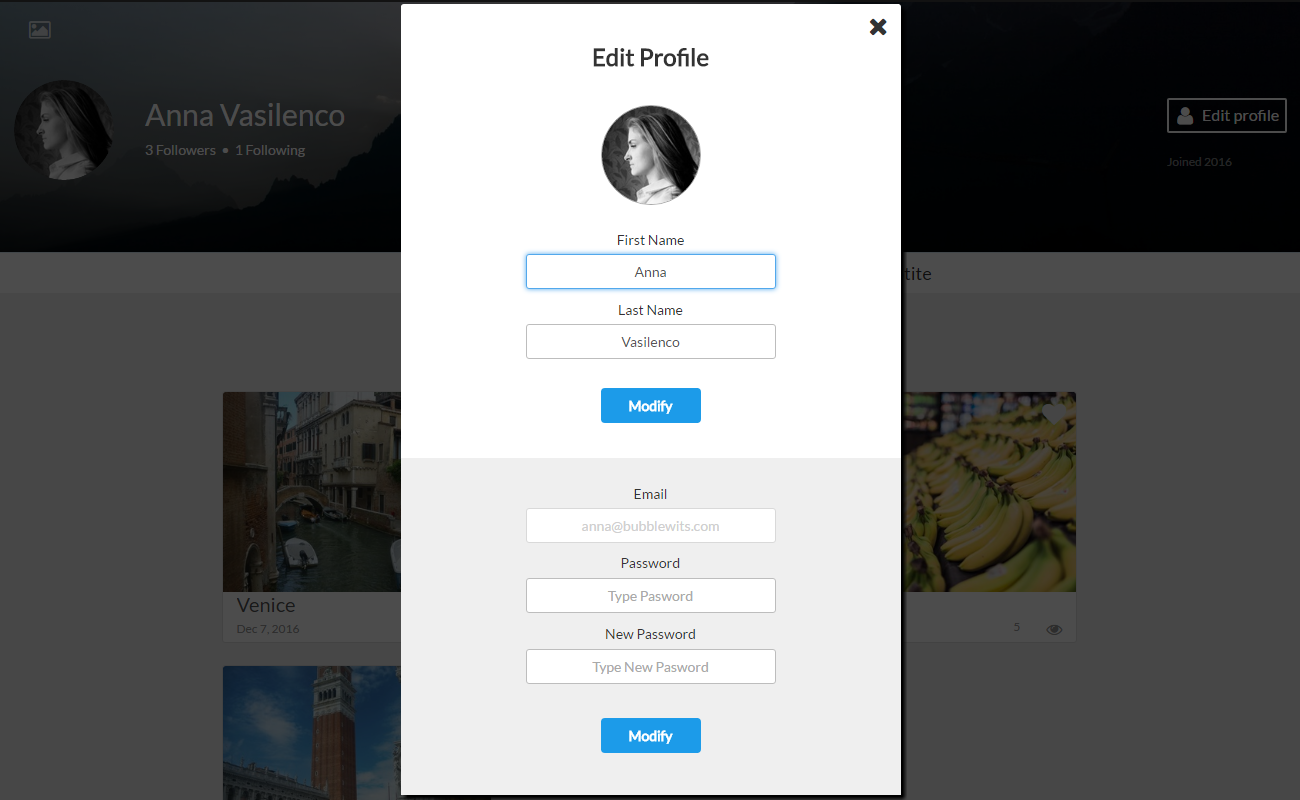Viewport: 1300px width, 800px height.
Task: Select the Type Password field
Action: [651, 596]
